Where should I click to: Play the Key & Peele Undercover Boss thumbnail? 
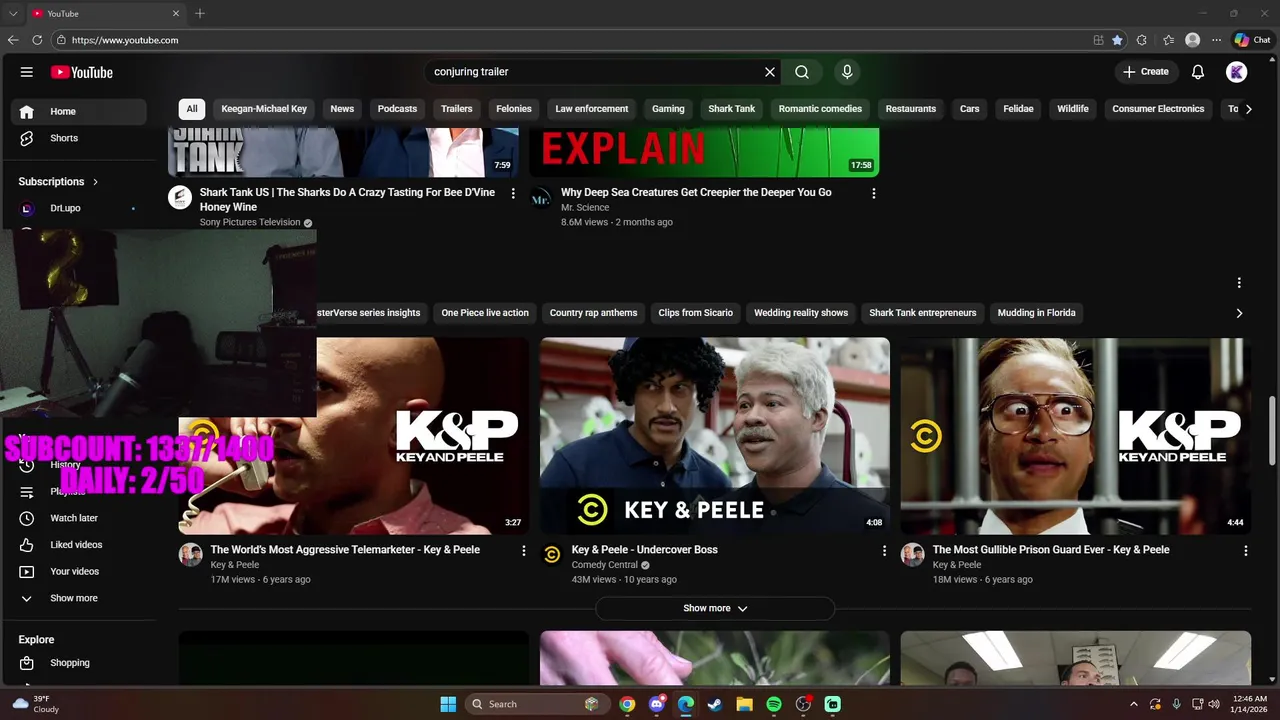(x=715, y=436)
